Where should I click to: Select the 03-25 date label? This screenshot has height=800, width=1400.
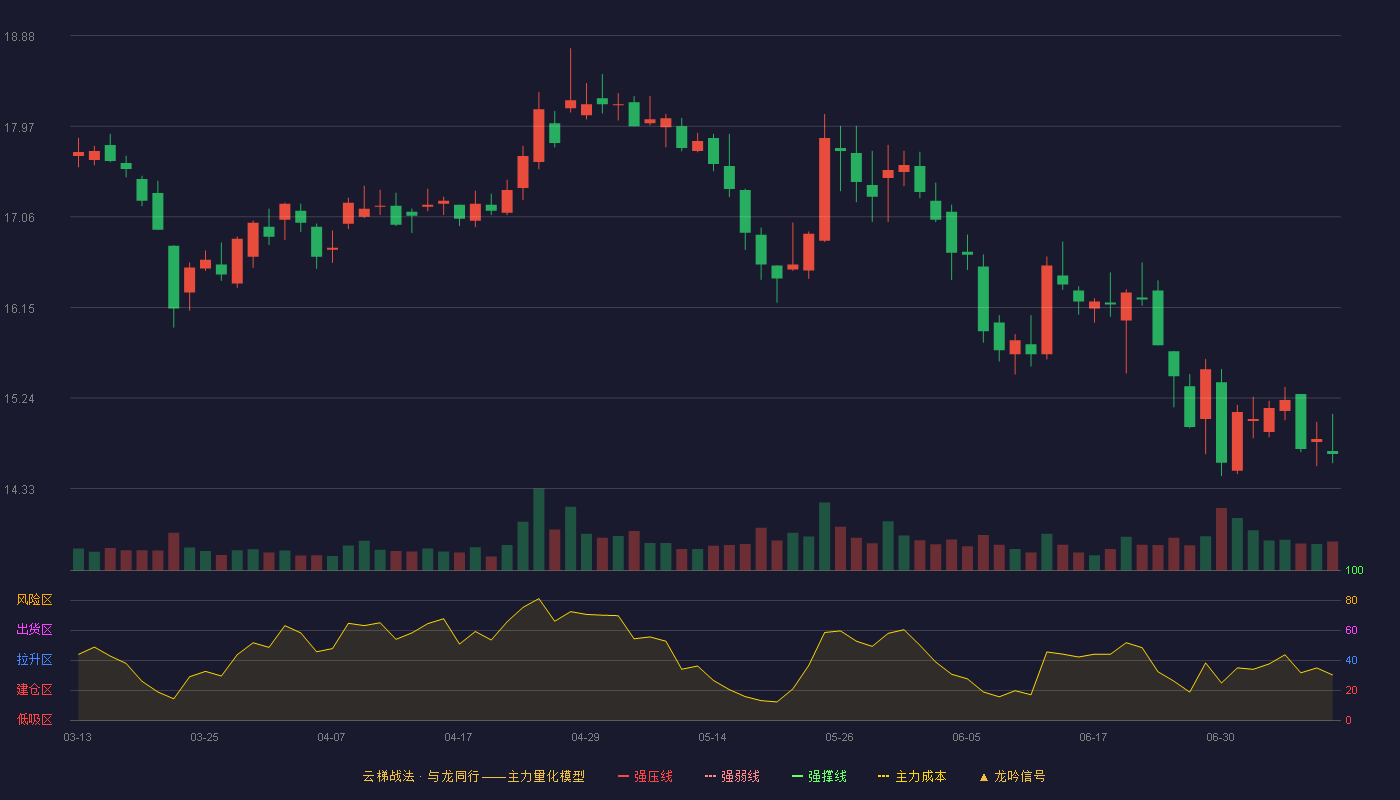pyautogui.click(x=204, y=737)
